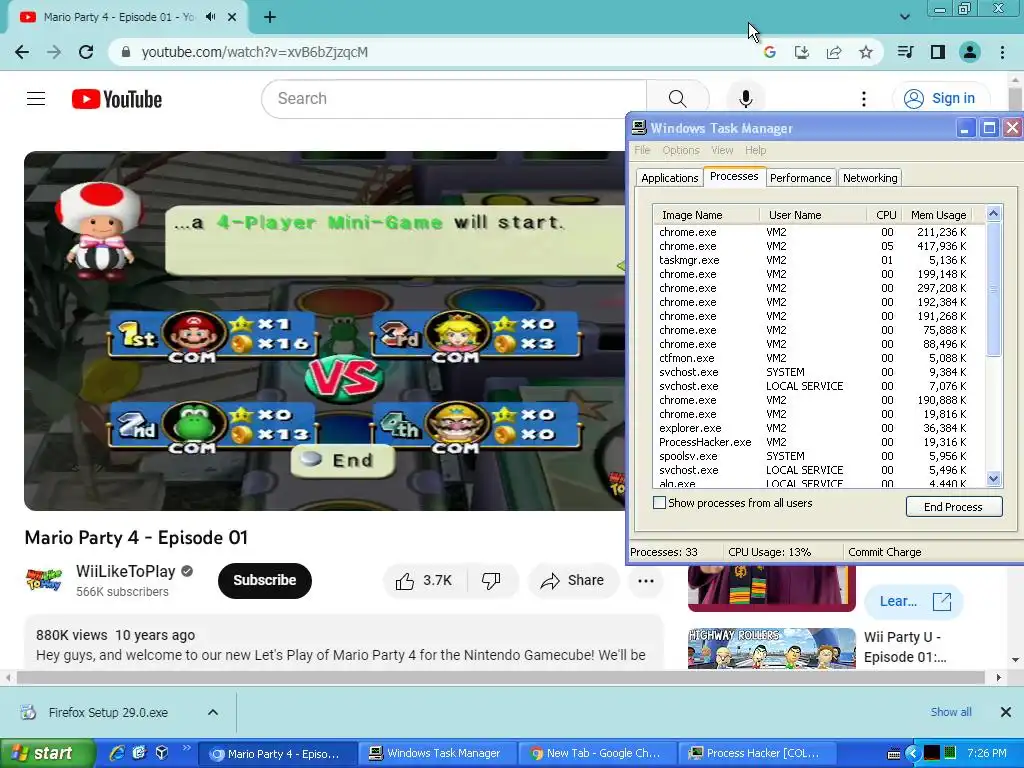Click the YouTube logo

tap(117, 99)
